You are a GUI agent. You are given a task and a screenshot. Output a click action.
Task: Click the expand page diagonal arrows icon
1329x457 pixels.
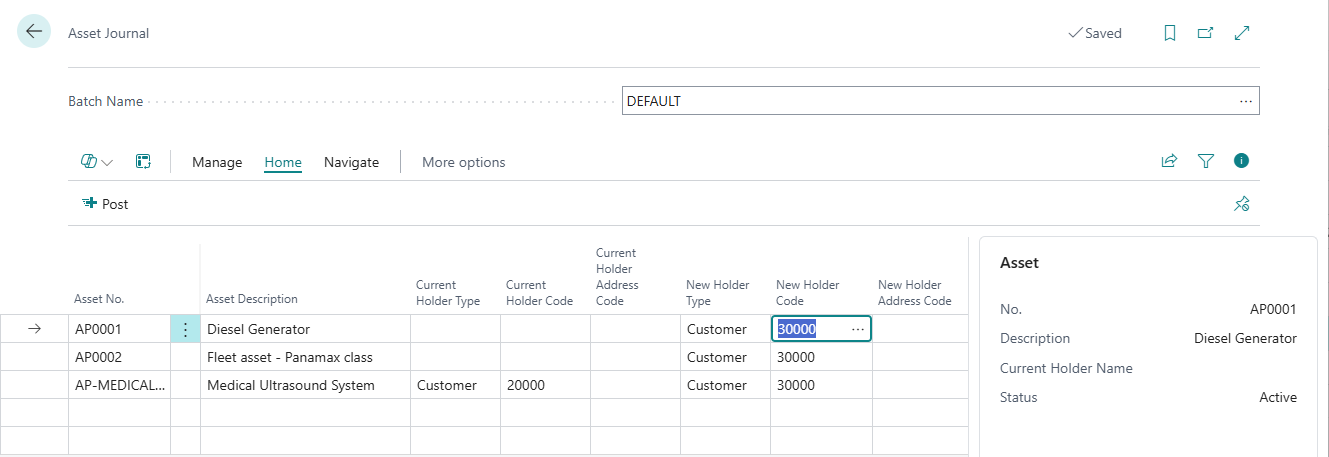point(1242,33)
